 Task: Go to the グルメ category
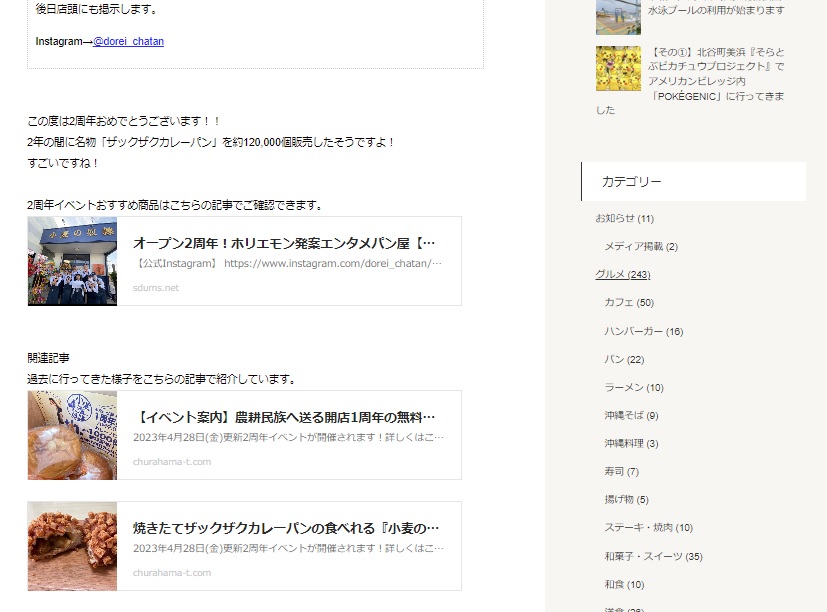pyautogui.click(x=610, y=274)
